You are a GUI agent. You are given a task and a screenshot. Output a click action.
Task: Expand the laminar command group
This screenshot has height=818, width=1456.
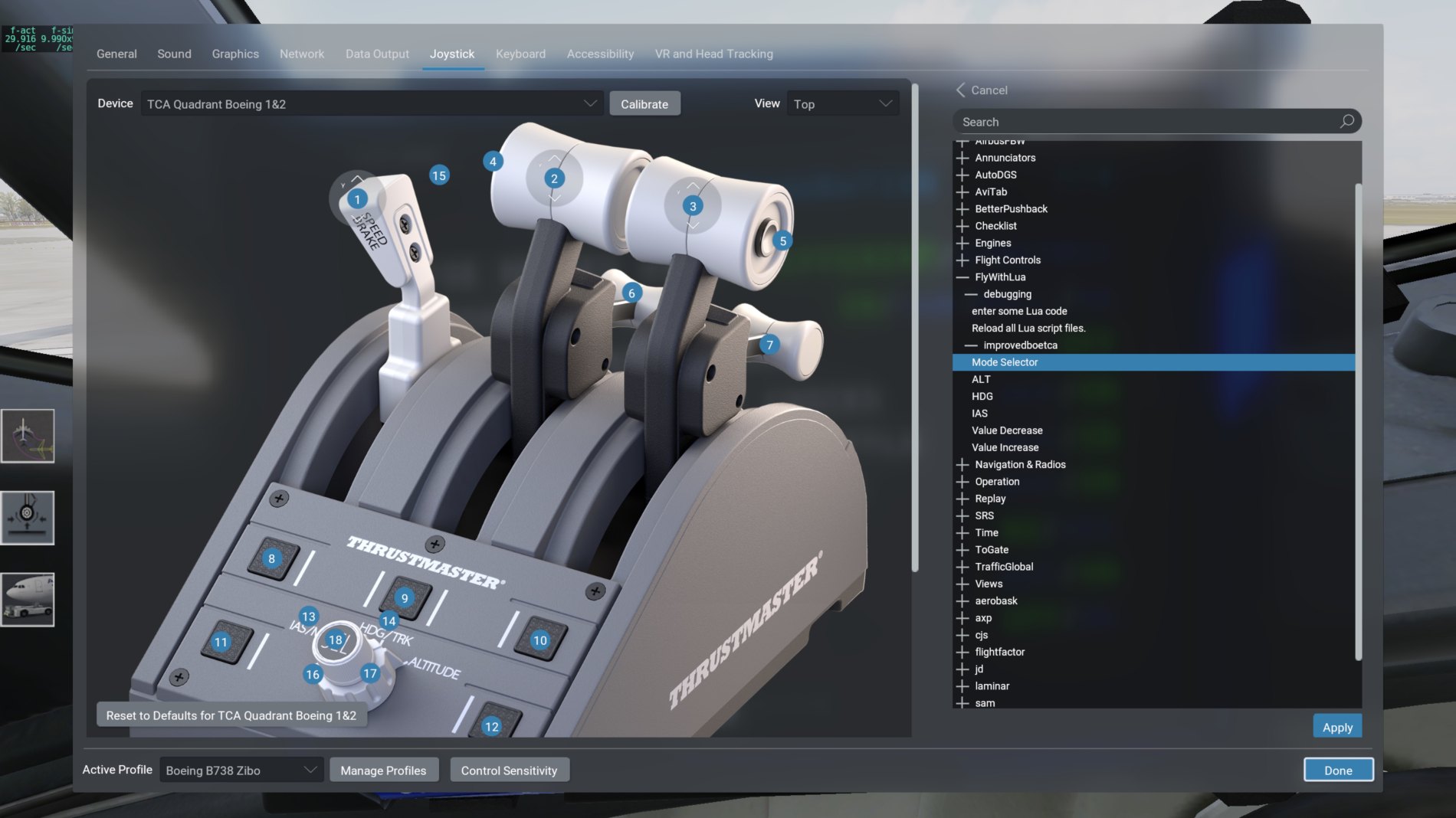pos(962,686)
